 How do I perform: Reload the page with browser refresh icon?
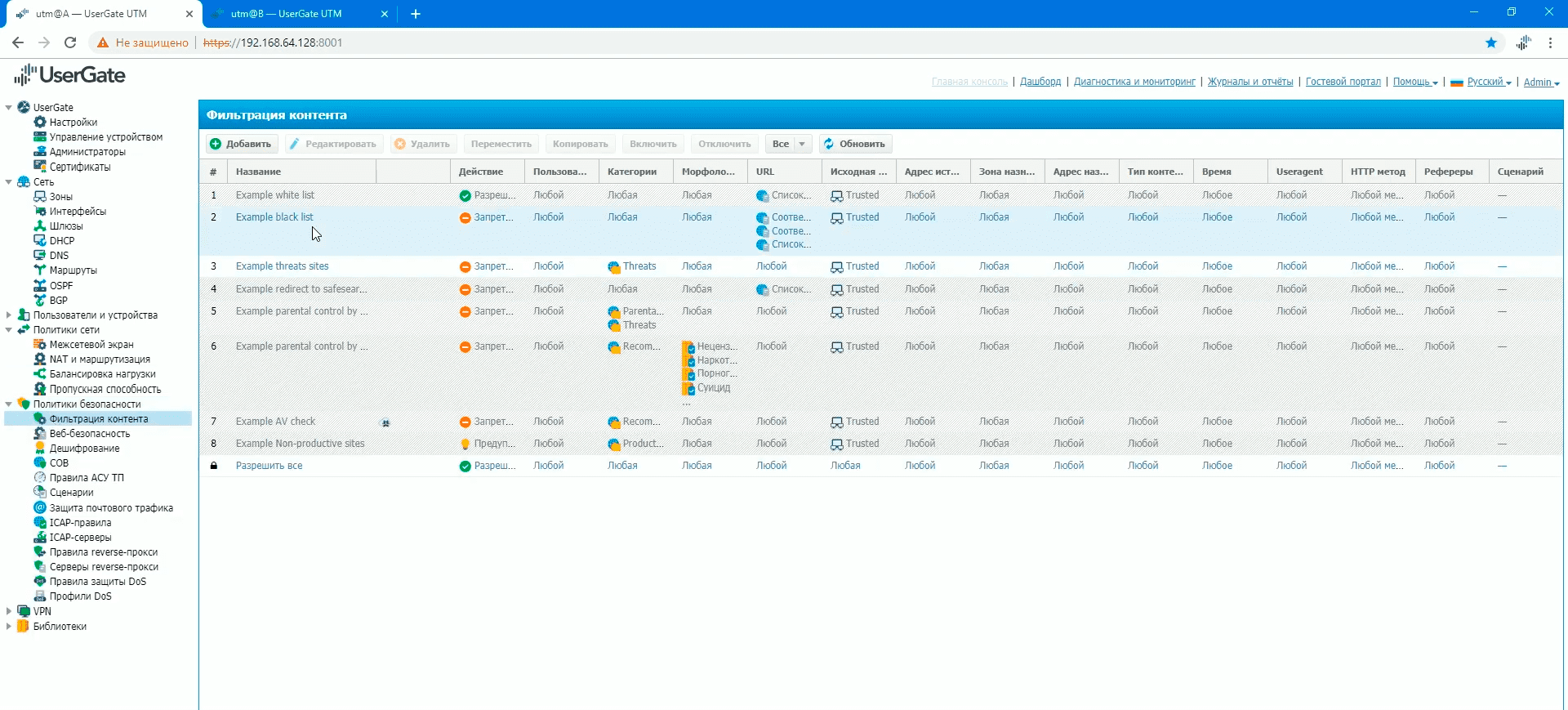pyautogui.click(x=70, y=42)
